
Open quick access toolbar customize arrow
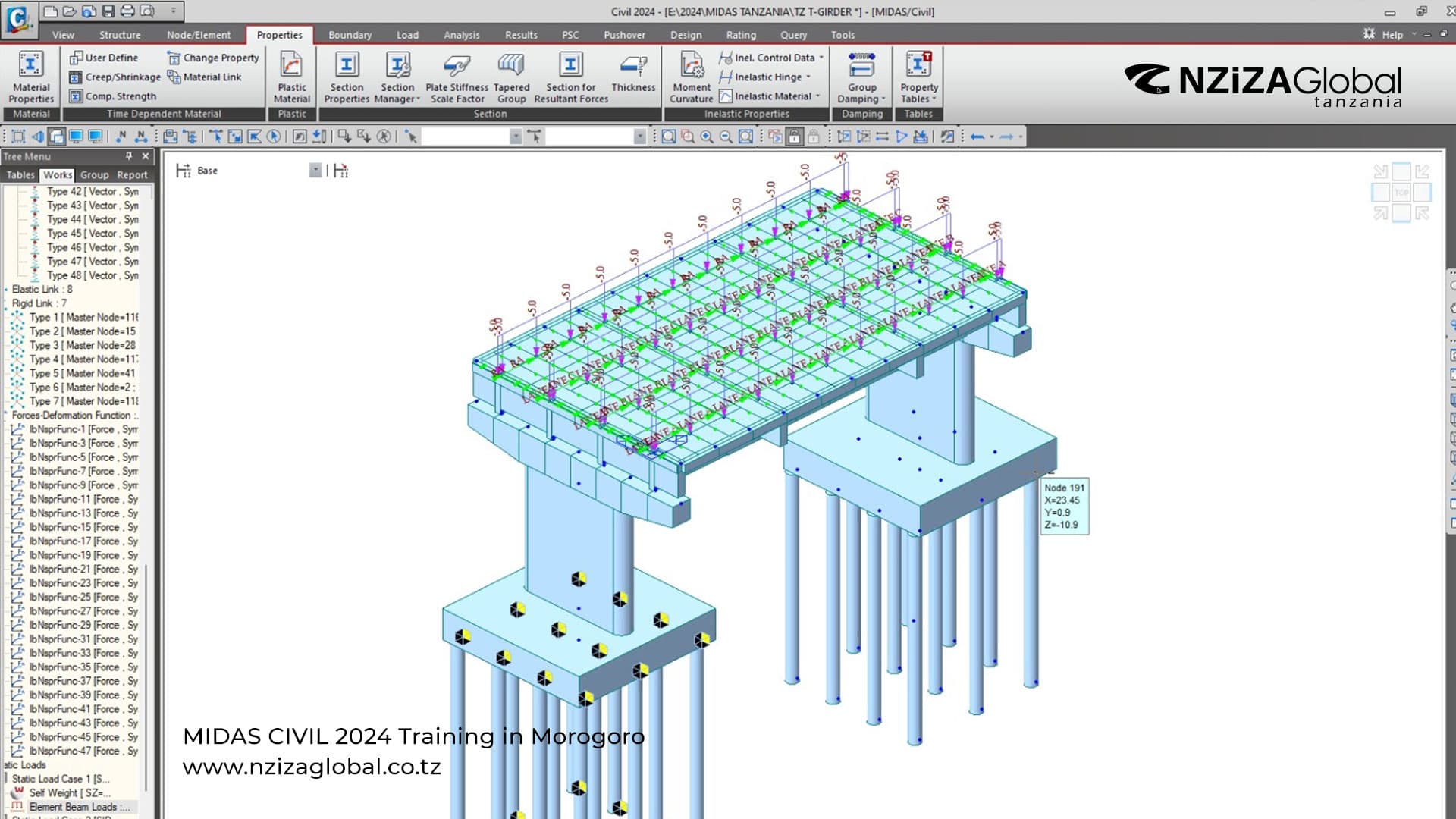click(x=173, y=11)
